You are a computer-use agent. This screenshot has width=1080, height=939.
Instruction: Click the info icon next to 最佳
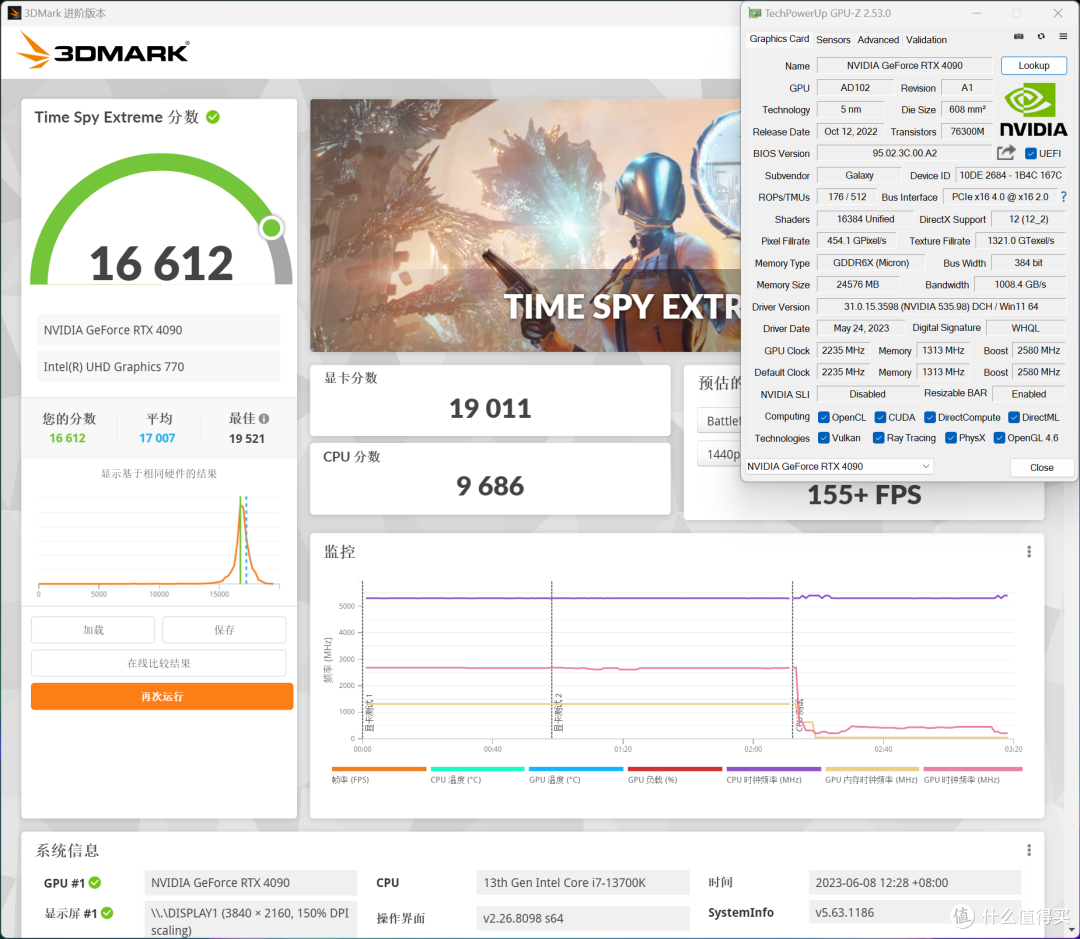[264, 419]
